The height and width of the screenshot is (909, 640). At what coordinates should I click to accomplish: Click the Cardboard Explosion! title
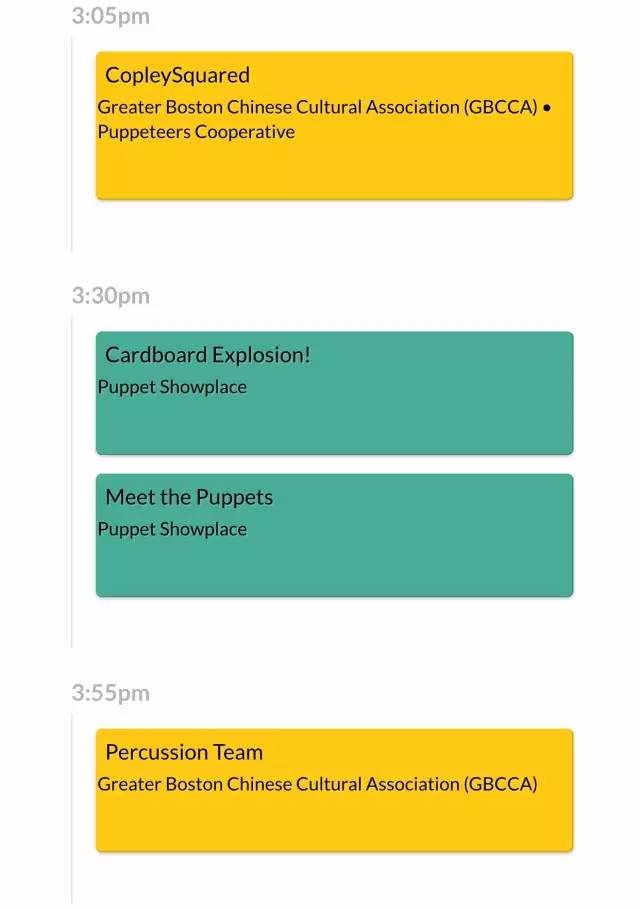point(208,355)
